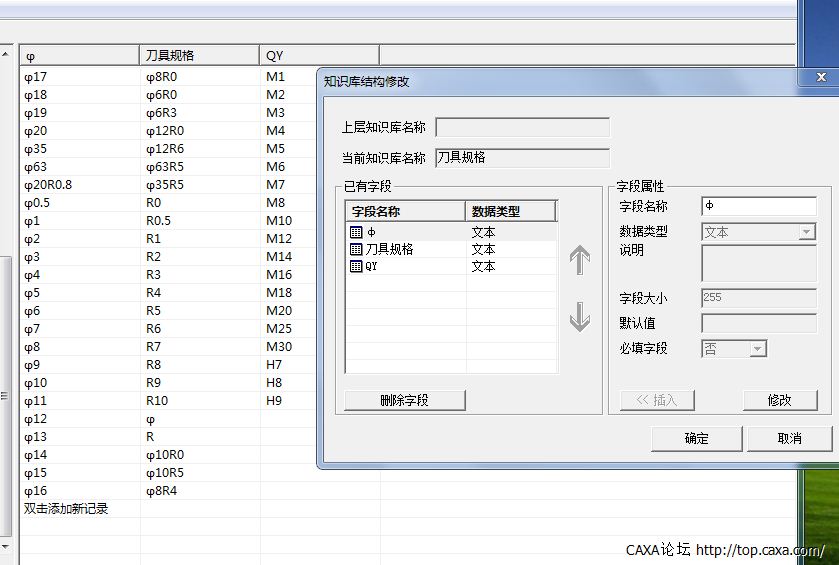Click the 刀具规格 column header in the table
The height and width of the screenshot is (565, 839).
pos(199,55)
